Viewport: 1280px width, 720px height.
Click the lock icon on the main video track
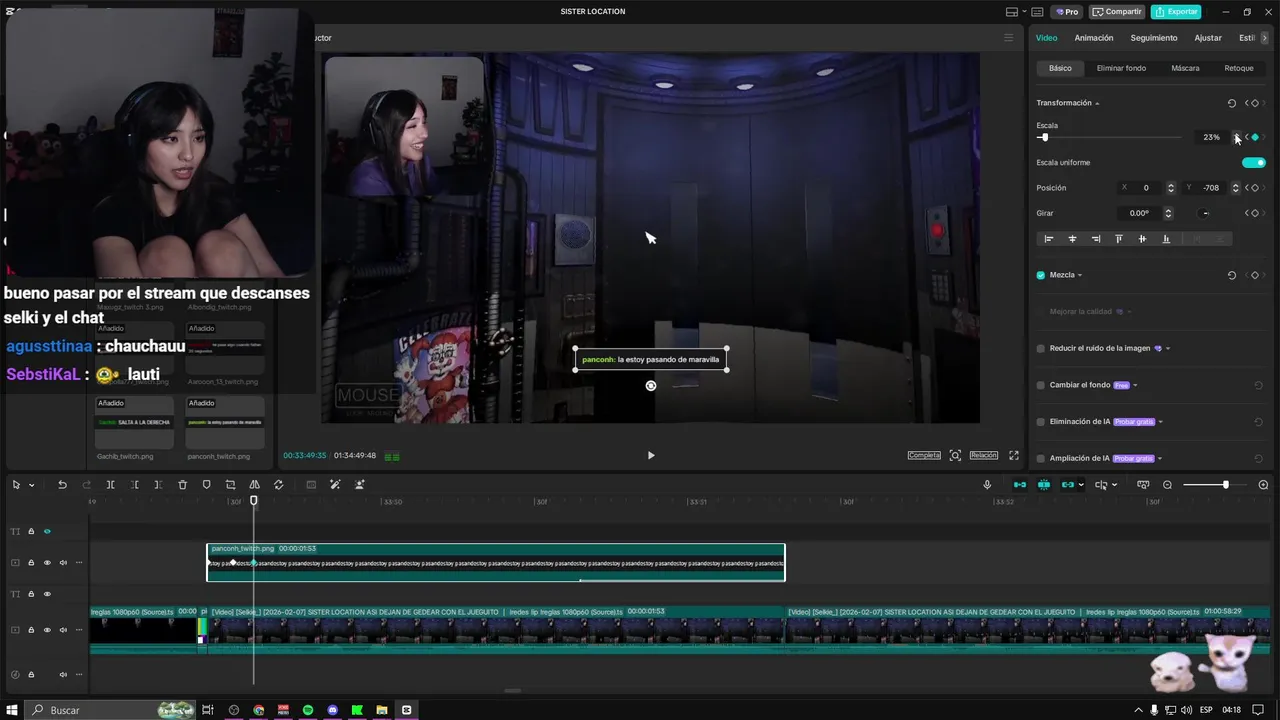coord(31,630)
